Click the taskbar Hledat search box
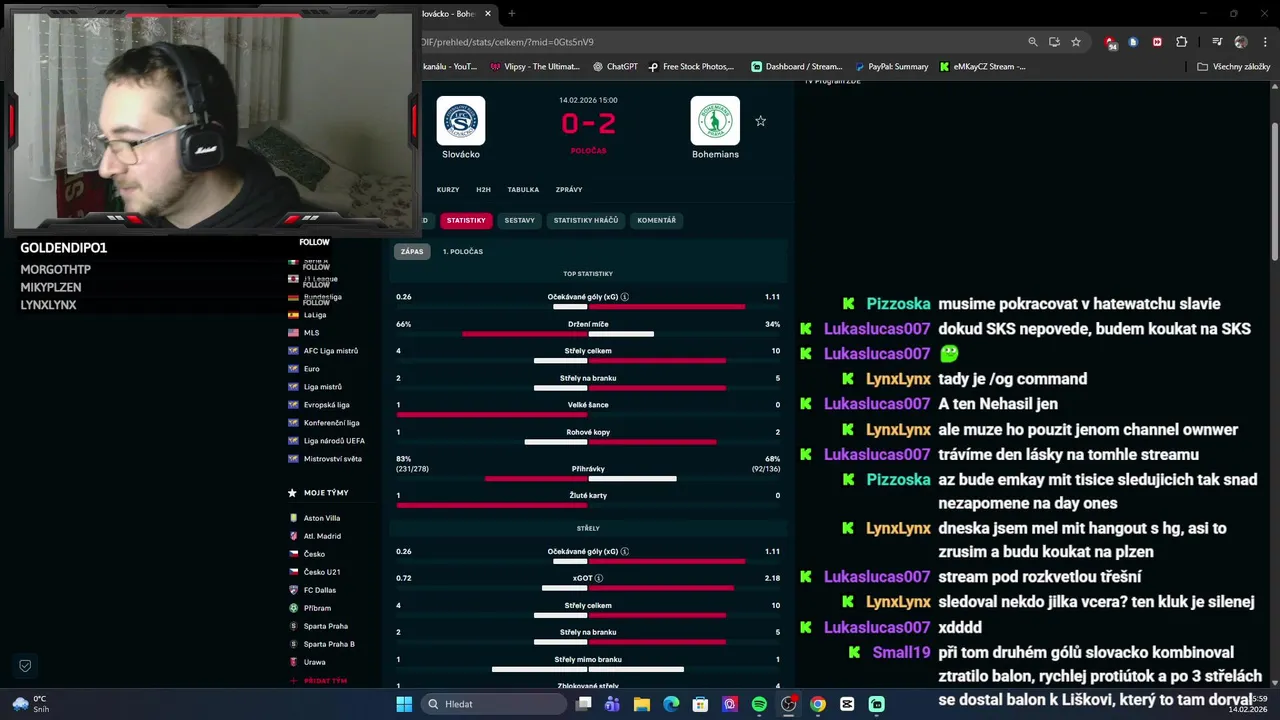The image size is (1280, 720). [x=493, y=704]
